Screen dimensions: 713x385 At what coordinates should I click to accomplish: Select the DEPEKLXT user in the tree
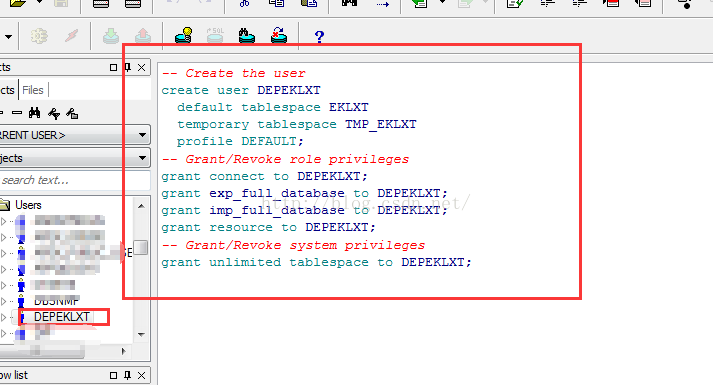tap(62, 317)
